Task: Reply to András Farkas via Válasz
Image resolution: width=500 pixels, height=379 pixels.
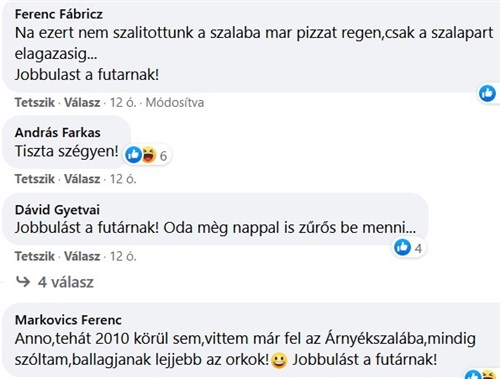Action: (x=82, y=179)
